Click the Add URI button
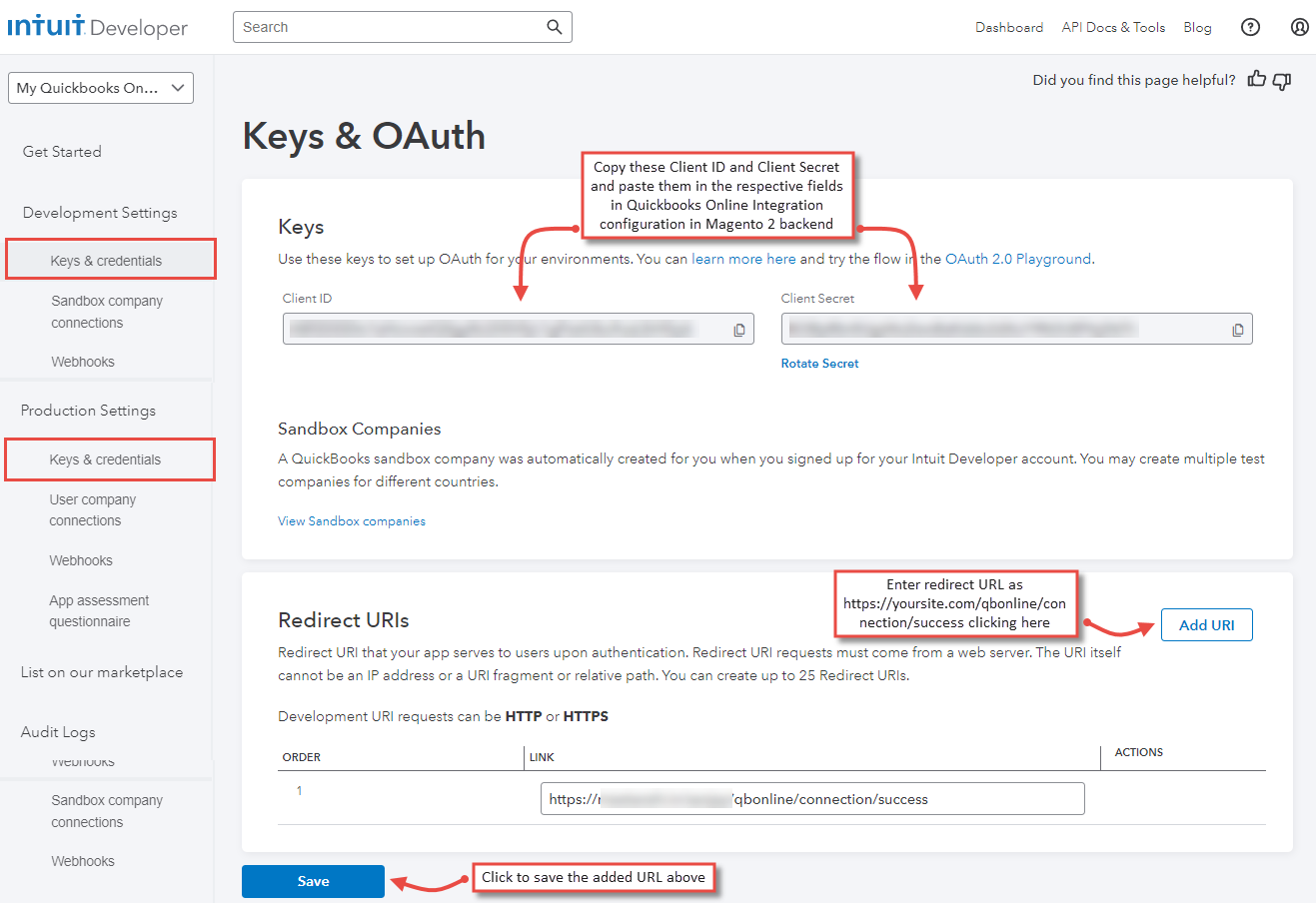Screen dimensions: 1316x903 point(1206,625)
